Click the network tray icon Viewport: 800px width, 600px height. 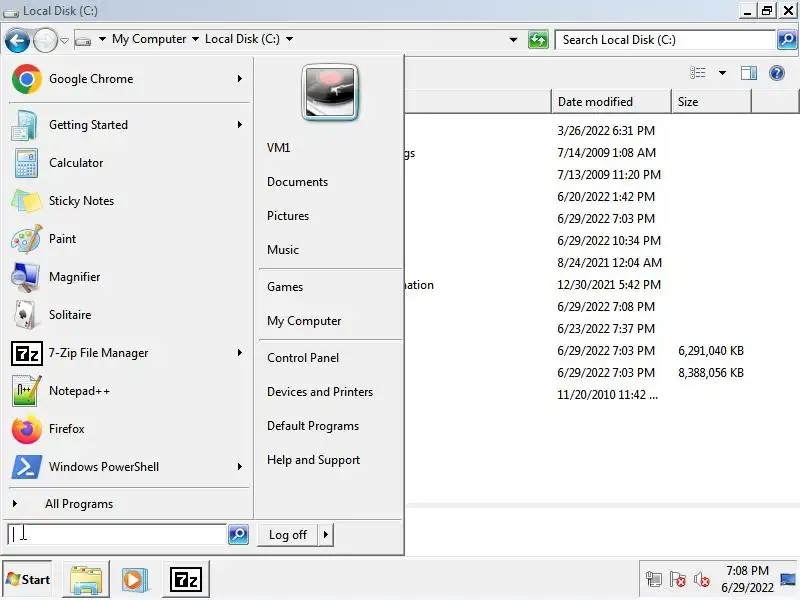[x=654, y=580]
